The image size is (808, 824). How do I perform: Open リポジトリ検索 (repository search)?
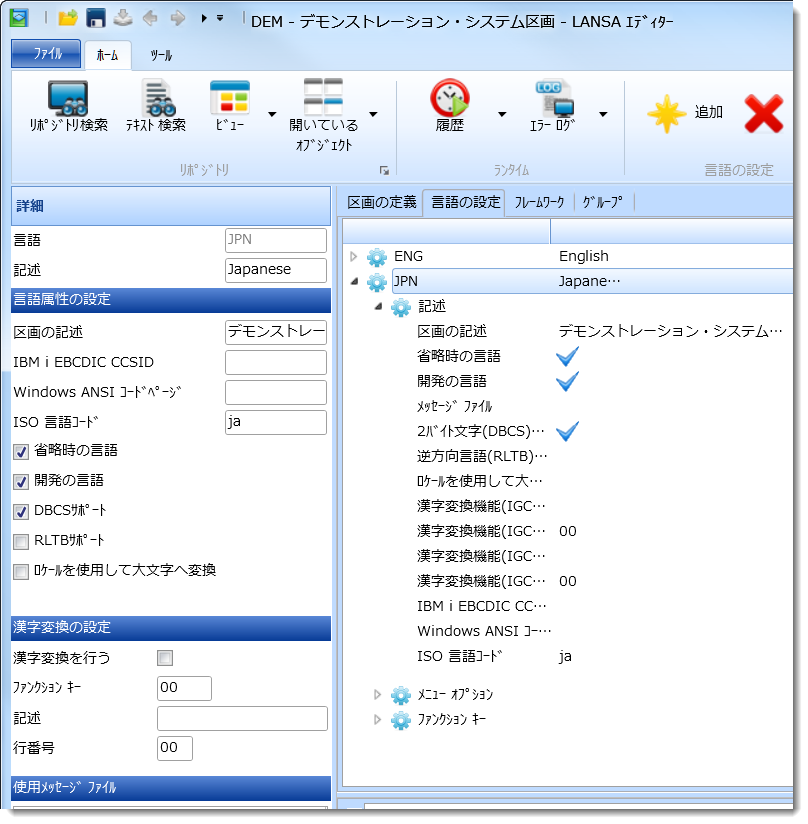point(68,106)
